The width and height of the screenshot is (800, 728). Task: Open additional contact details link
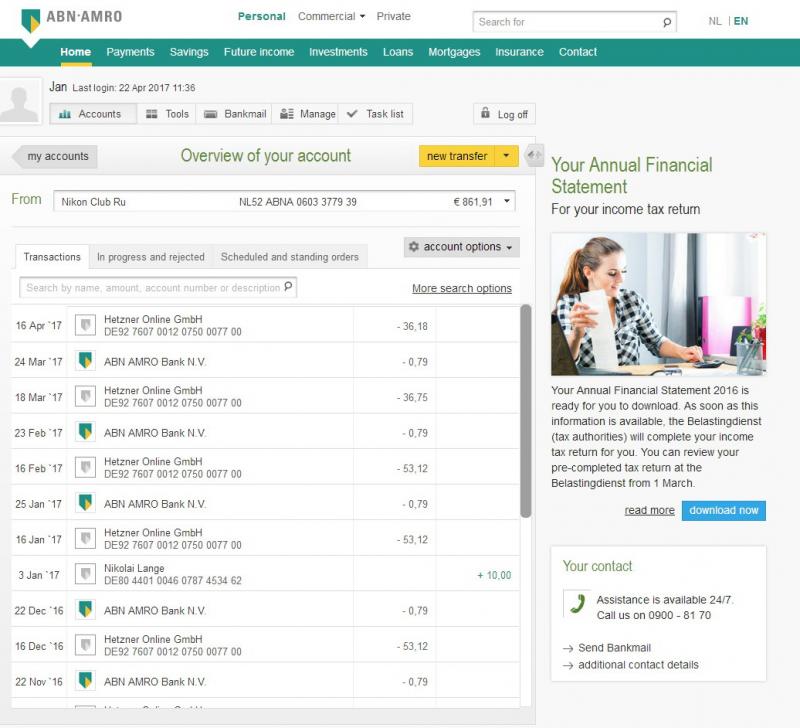click(x=638, y=665)
